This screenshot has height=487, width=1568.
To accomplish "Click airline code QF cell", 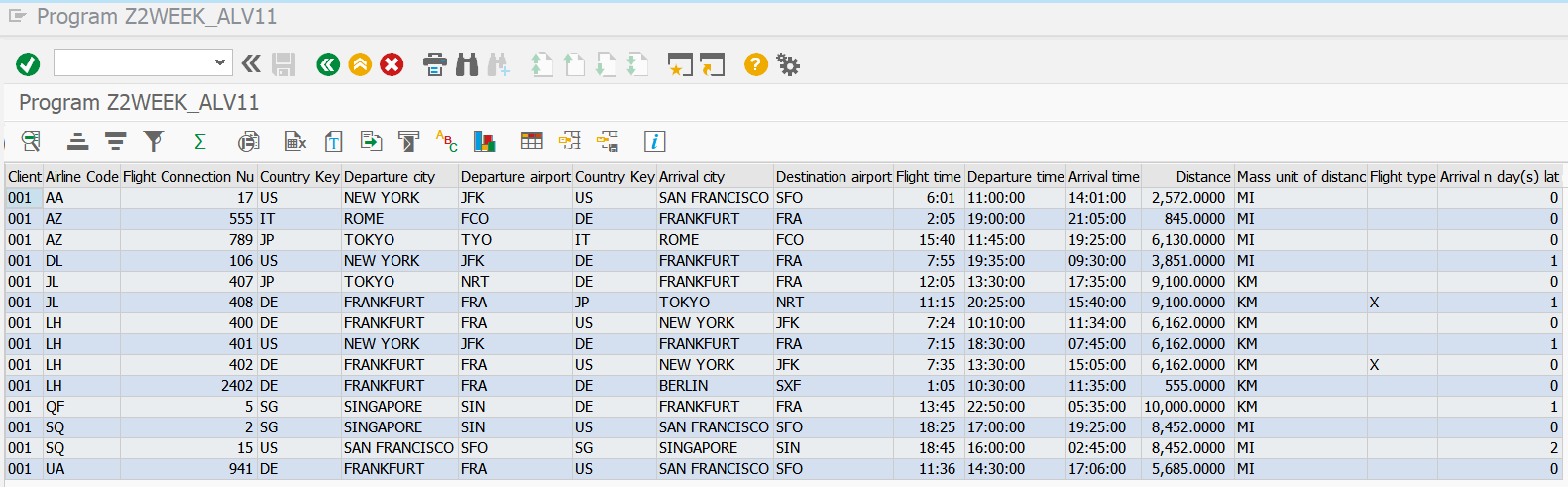I will [x=81, y=407].
